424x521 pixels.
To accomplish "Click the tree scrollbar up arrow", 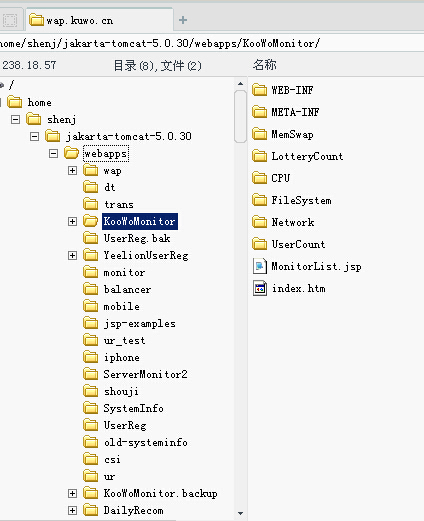I will [x=240, y=84].
